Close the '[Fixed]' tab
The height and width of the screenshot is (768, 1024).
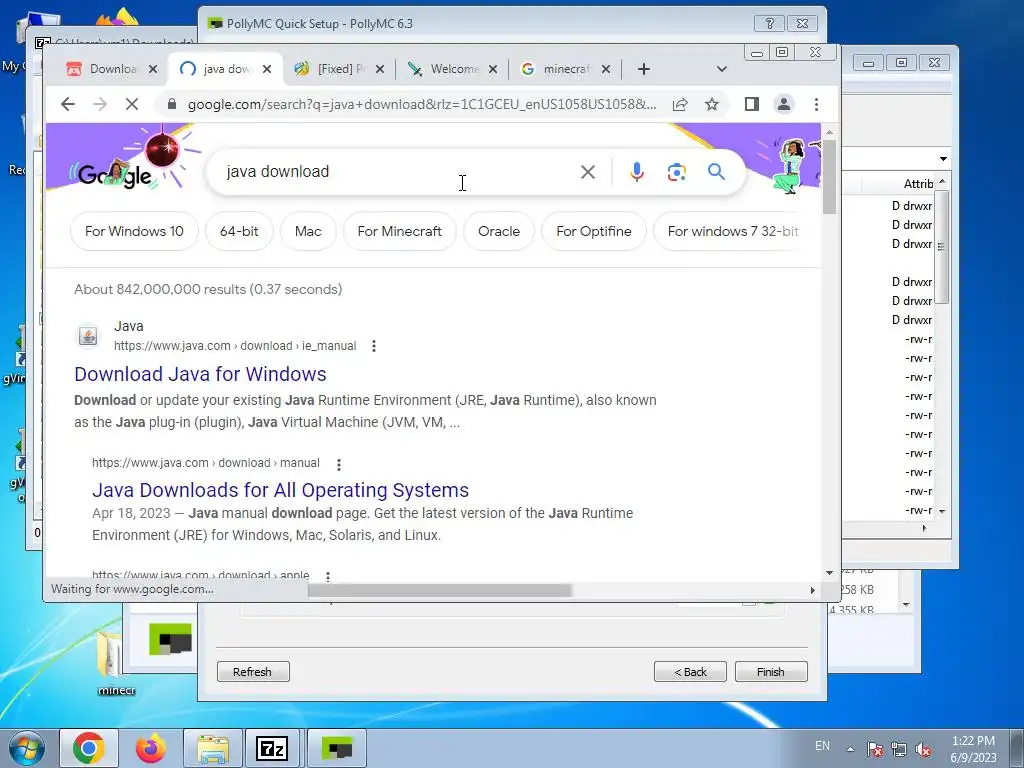click(380, 69)
